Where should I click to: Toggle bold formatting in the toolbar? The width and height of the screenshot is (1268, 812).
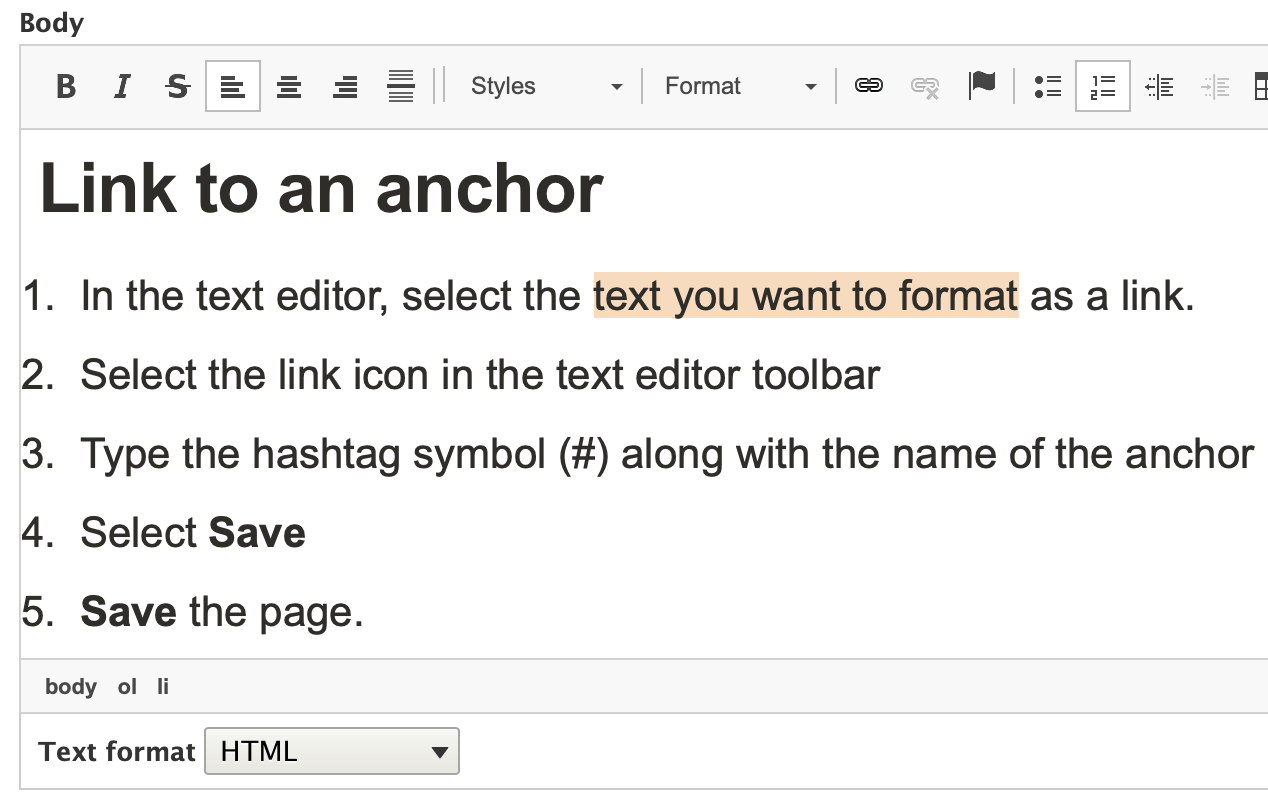[x=66, y=86]
